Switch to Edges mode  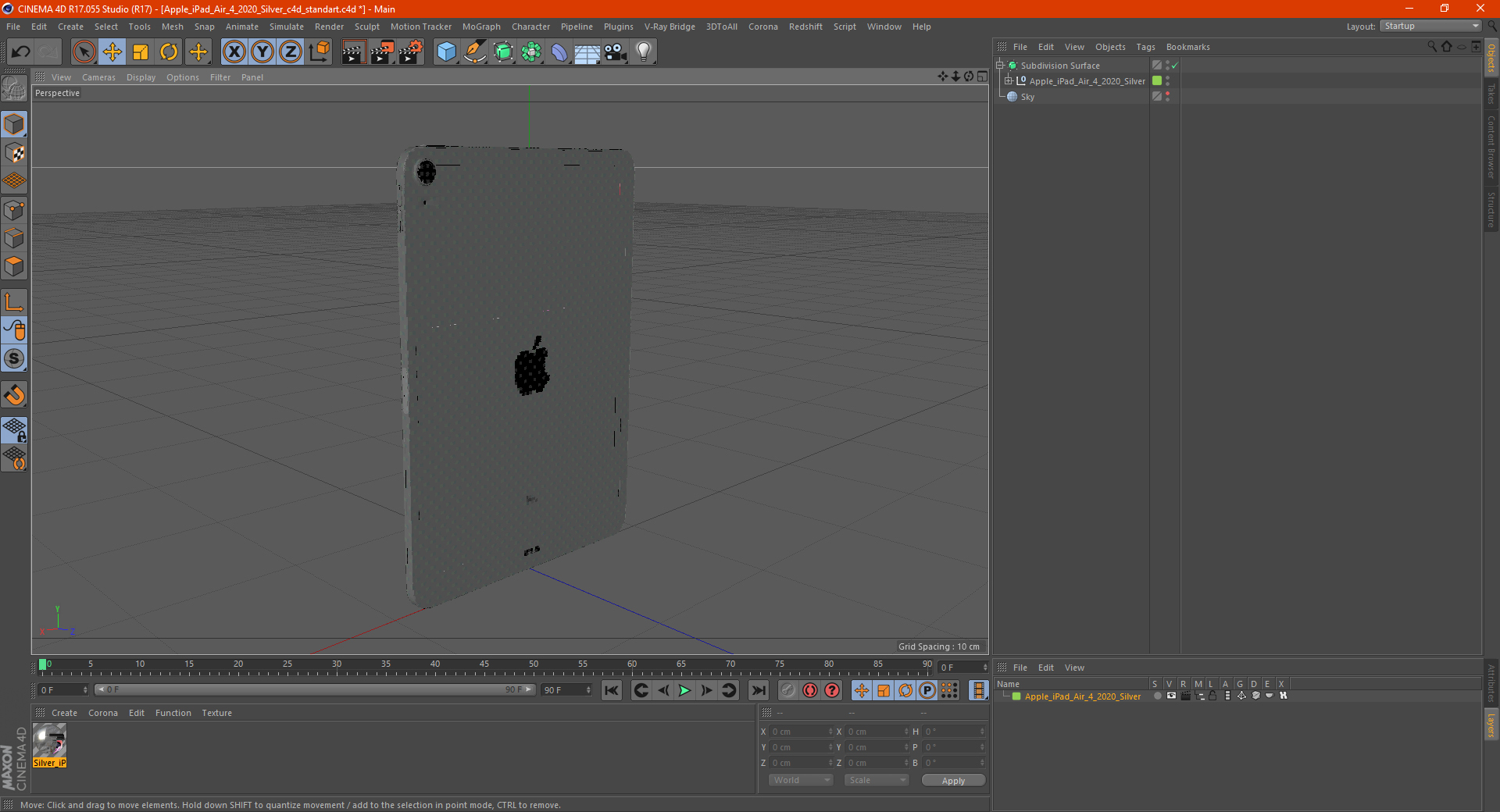(14, 238)
